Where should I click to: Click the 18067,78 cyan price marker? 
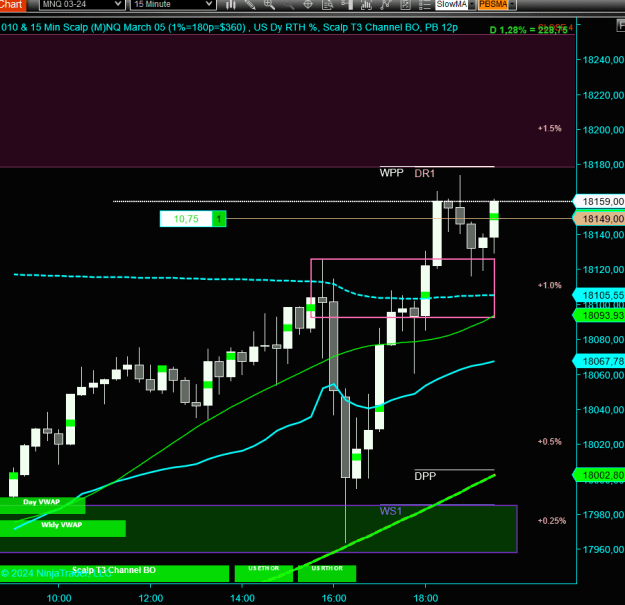[x=599, y=361]
